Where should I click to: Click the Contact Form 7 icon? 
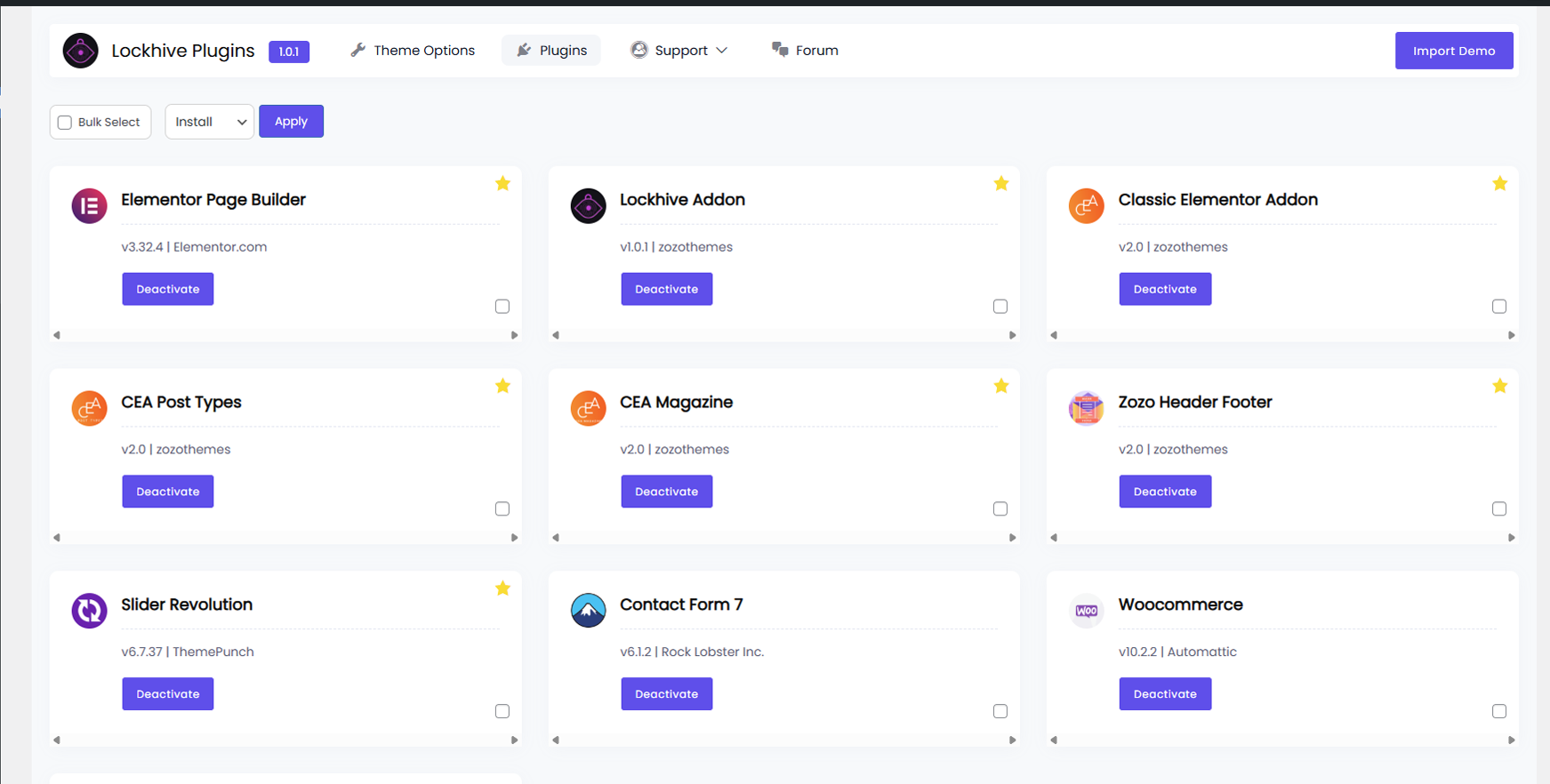pyautogui.click(x=588, y=611)
